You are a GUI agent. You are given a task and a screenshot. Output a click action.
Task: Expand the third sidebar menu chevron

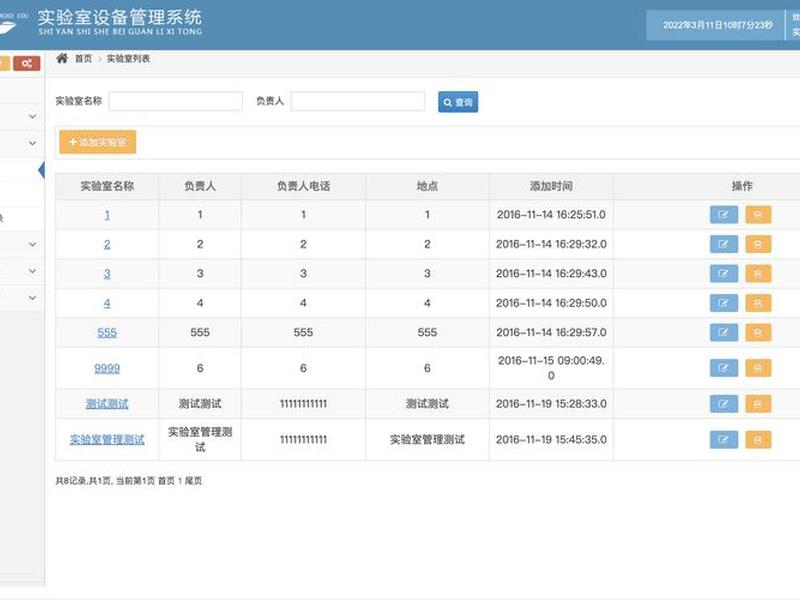(32, 244)
